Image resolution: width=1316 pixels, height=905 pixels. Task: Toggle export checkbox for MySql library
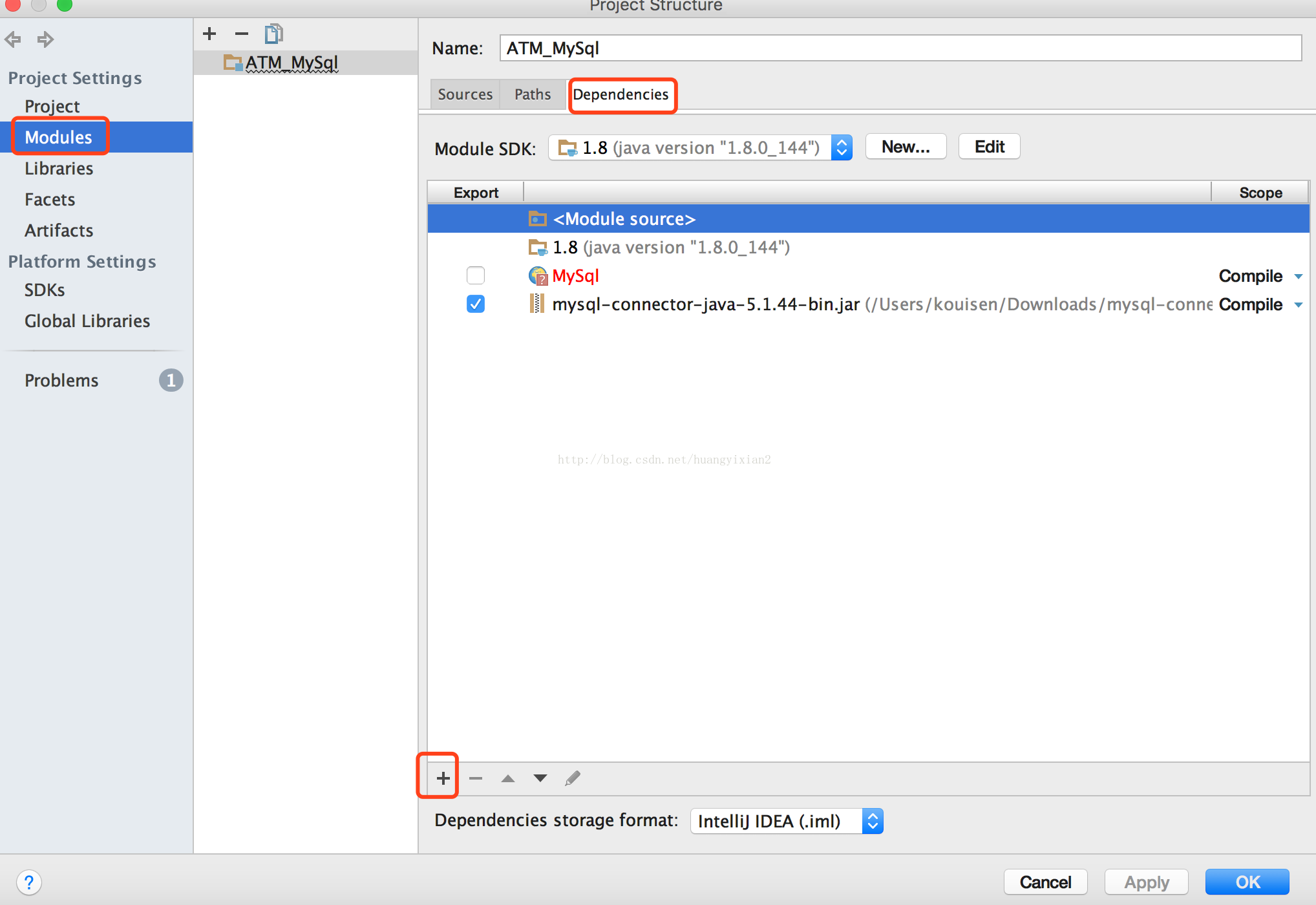tap(477, 276)
